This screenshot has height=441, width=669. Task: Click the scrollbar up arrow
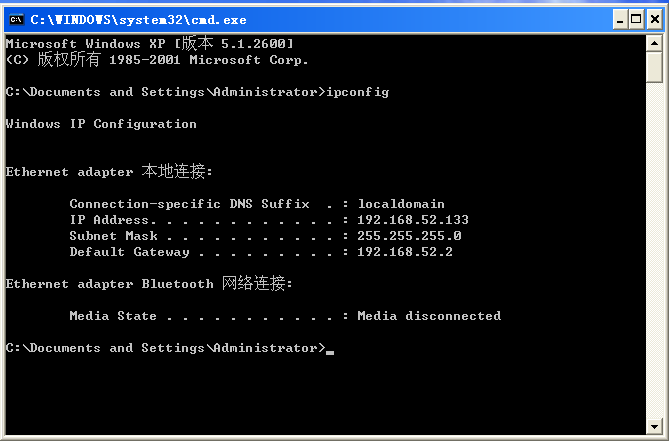654,43
